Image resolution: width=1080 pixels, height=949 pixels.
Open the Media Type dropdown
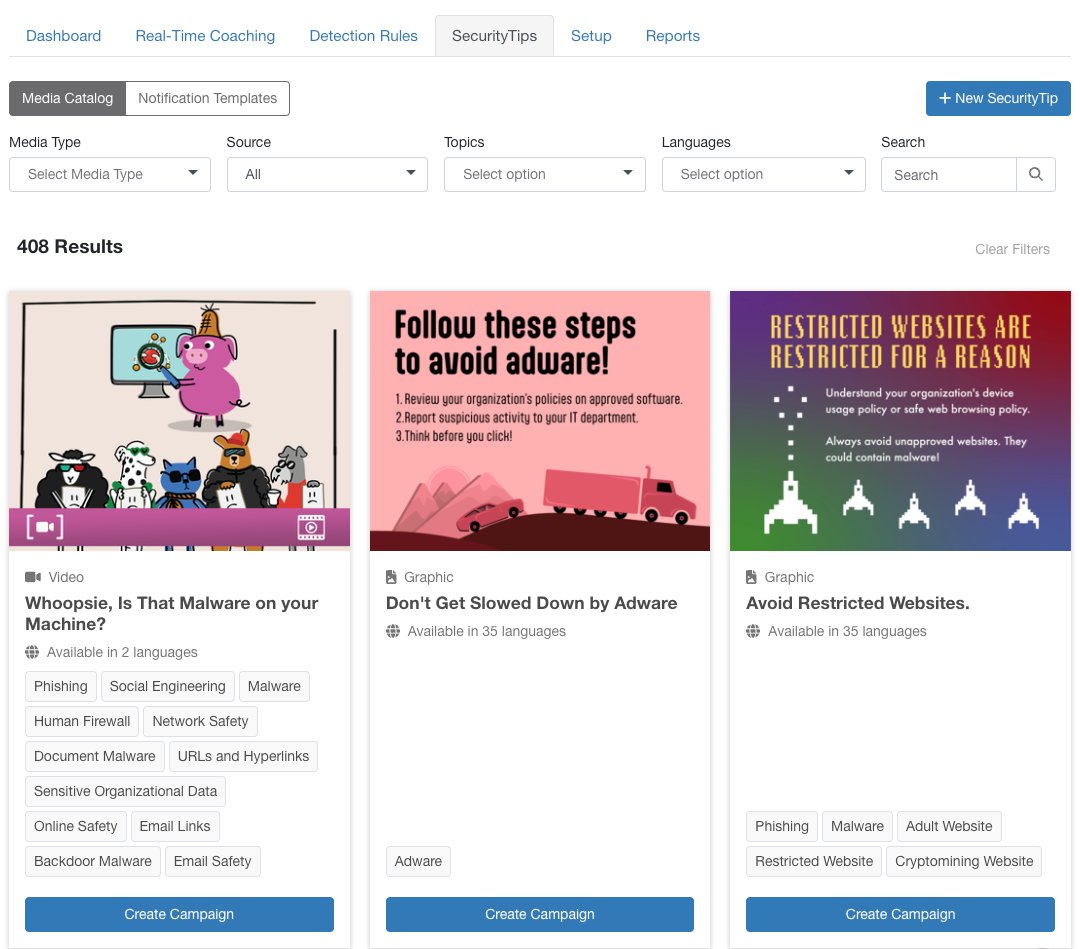110,174
